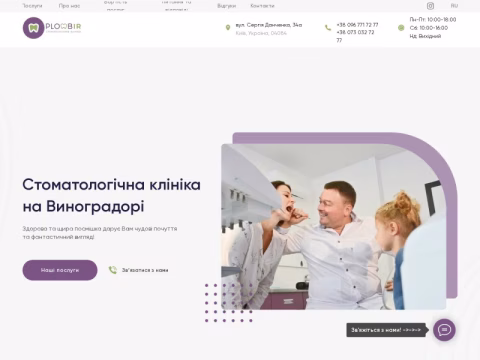Click the dentist photo in the hero section
This screenshot has height=360, width=480.
pos(333,227)
